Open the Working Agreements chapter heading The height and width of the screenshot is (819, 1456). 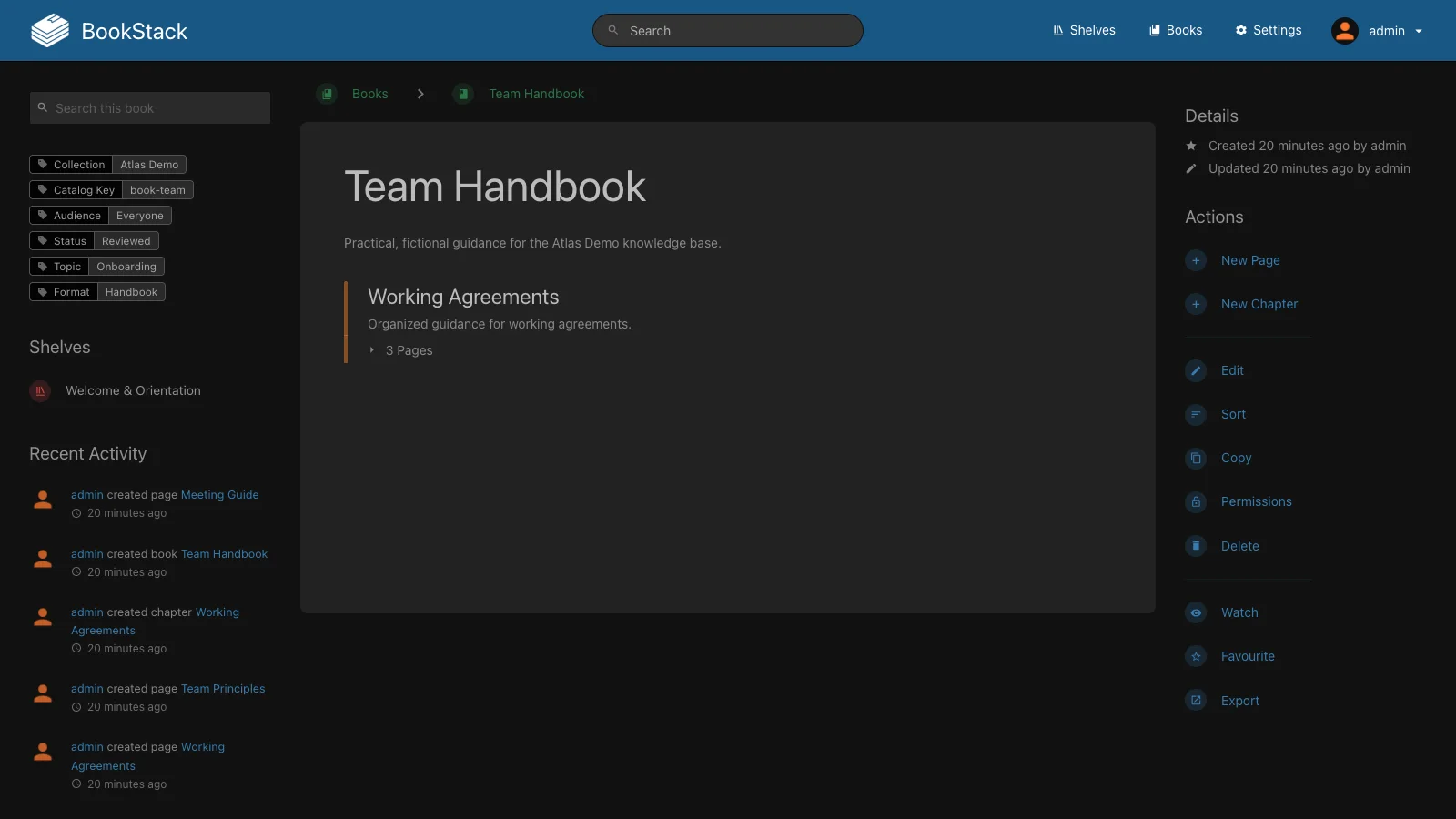463,297
